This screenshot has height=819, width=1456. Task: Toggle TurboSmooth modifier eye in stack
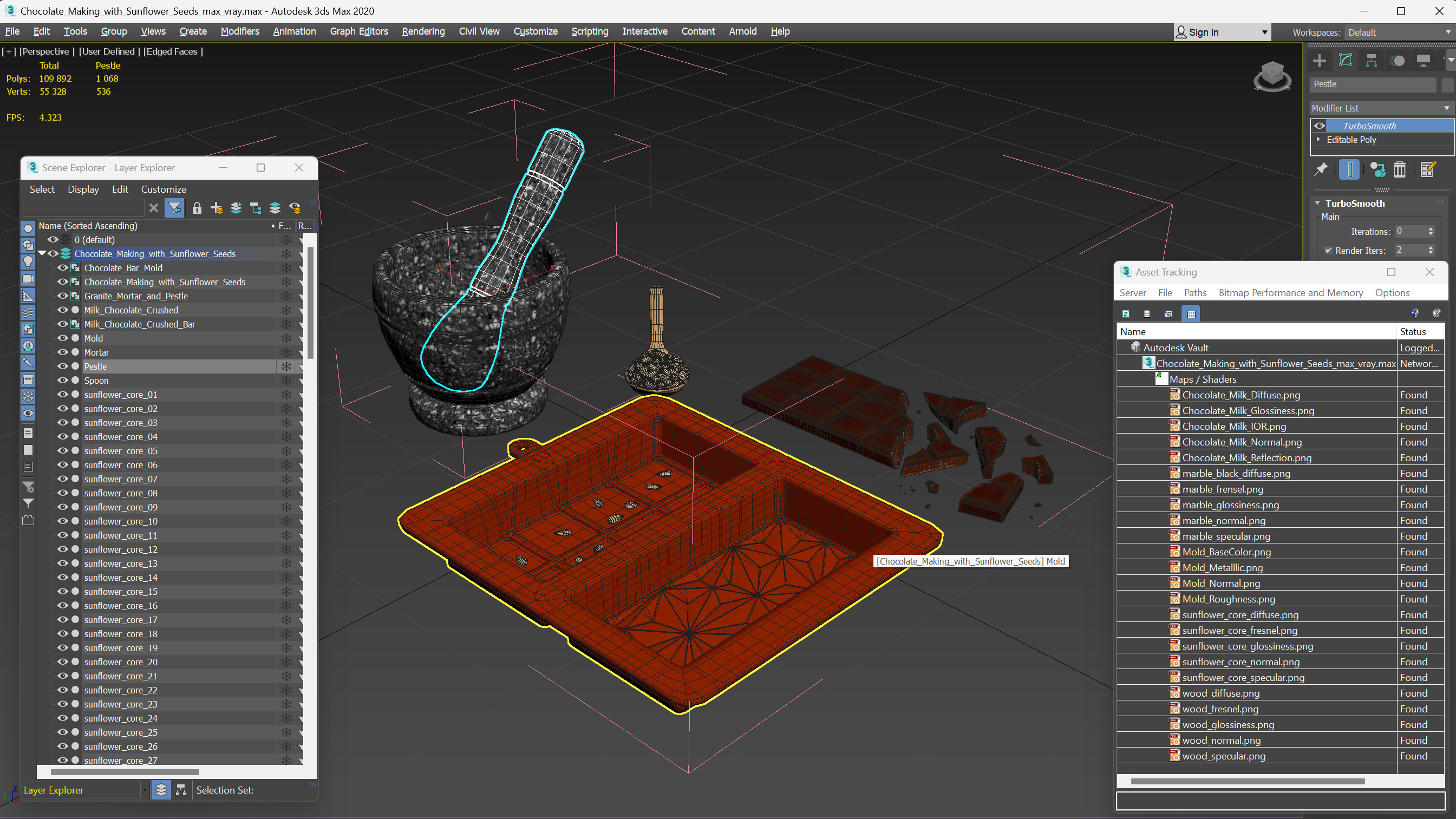tap(1319, 126)
